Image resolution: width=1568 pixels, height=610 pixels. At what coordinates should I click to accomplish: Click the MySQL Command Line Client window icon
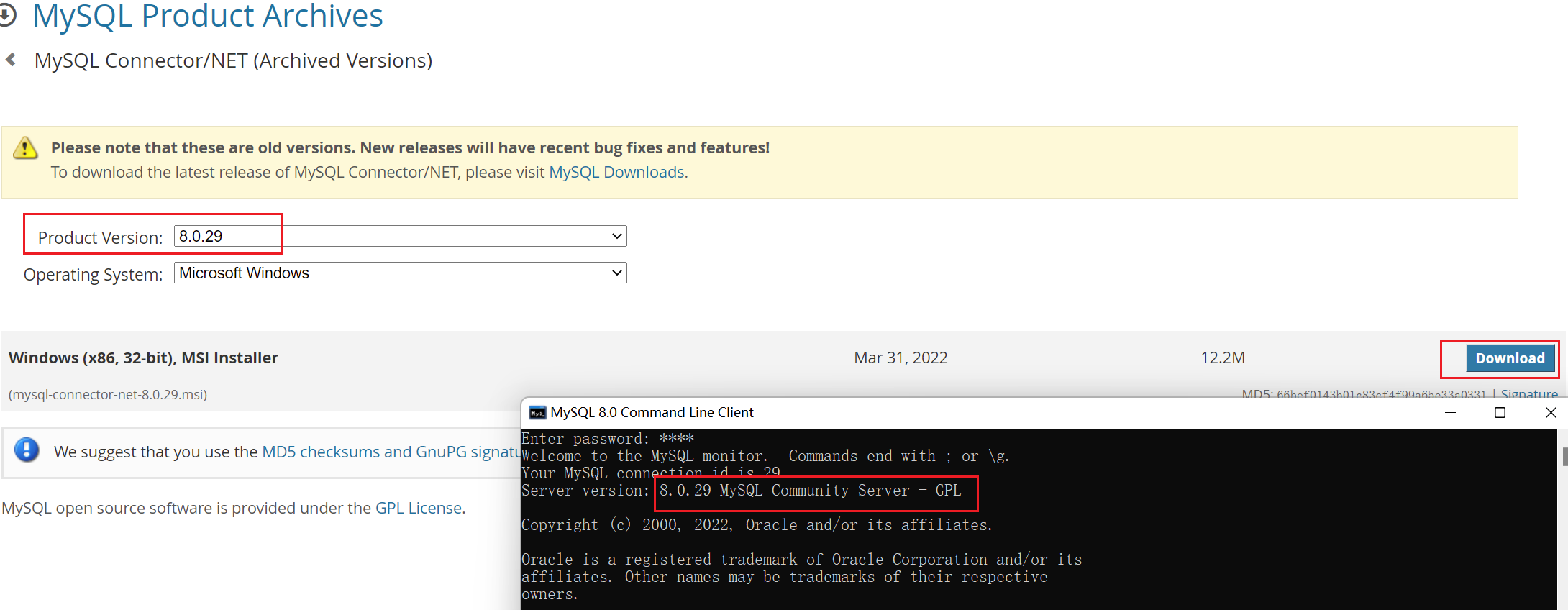click(537, 412)
